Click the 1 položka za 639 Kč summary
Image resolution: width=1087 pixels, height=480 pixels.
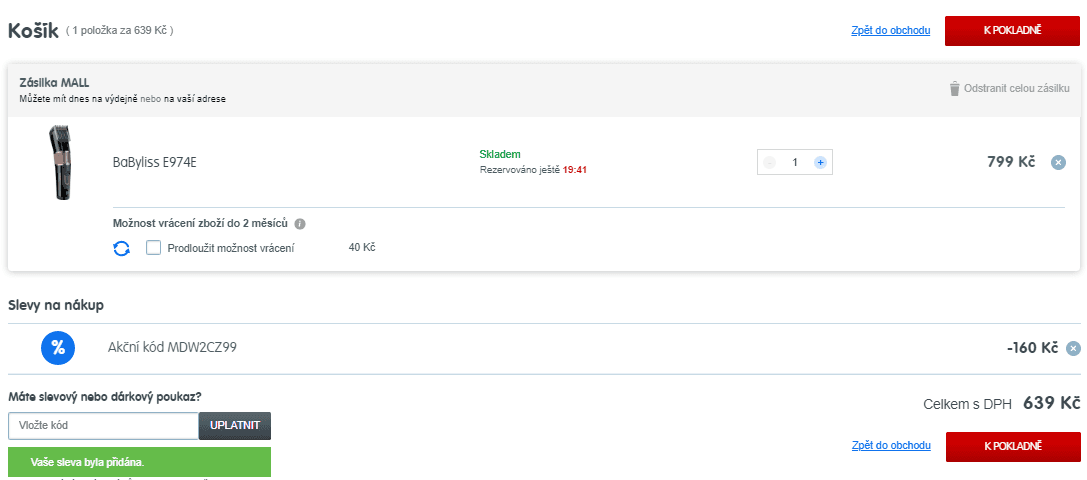tap(119, 31)
